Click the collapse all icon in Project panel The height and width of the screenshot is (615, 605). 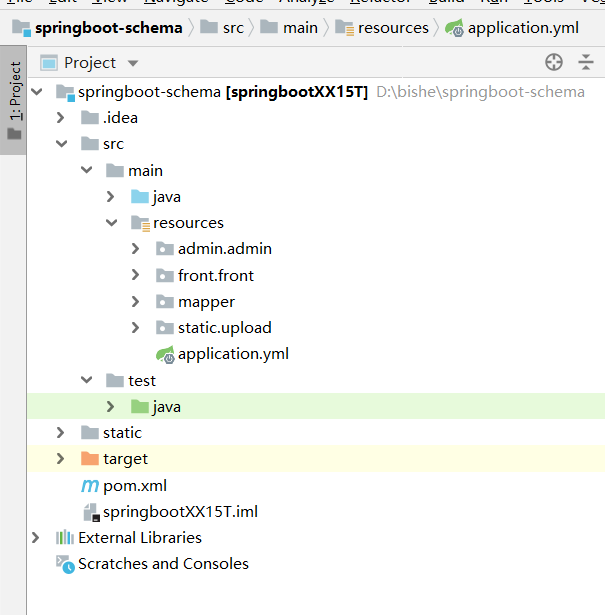586,63
